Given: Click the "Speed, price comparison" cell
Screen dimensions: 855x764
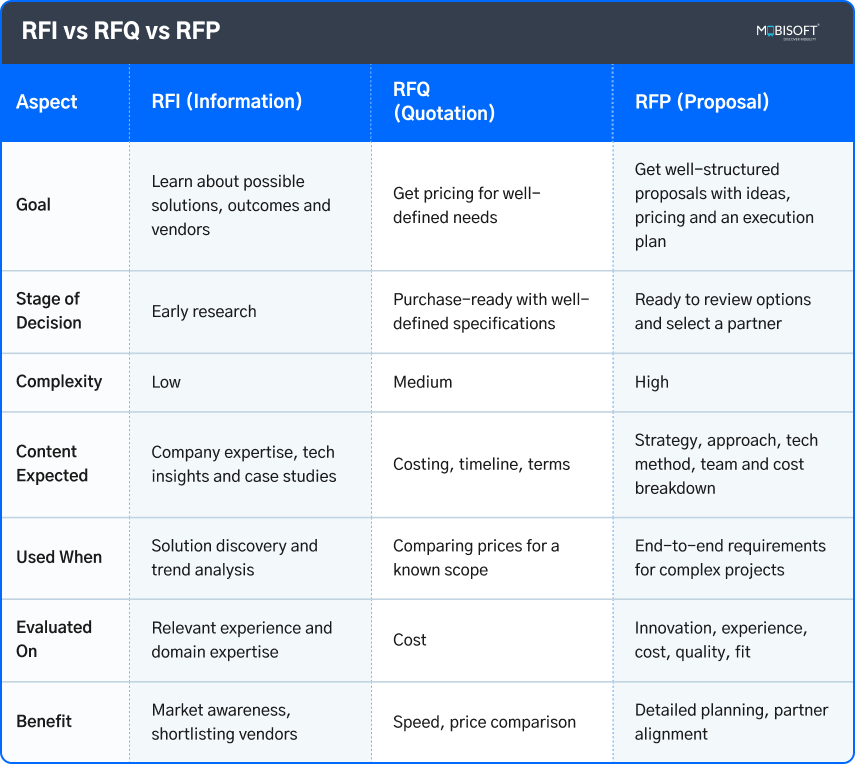Looking at the screenshot, I should pos(484,722).
